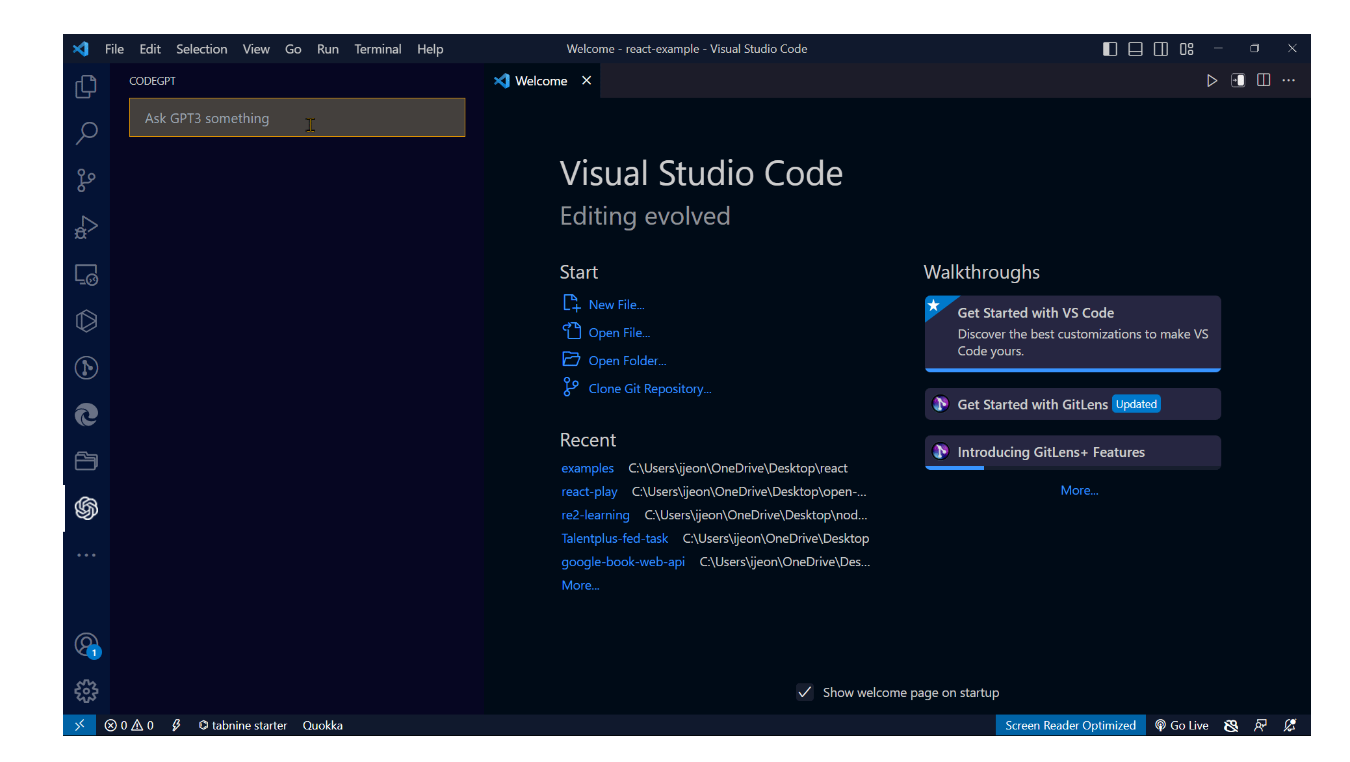Toggle Show welcome page on startup checkbox

[805, 692]
